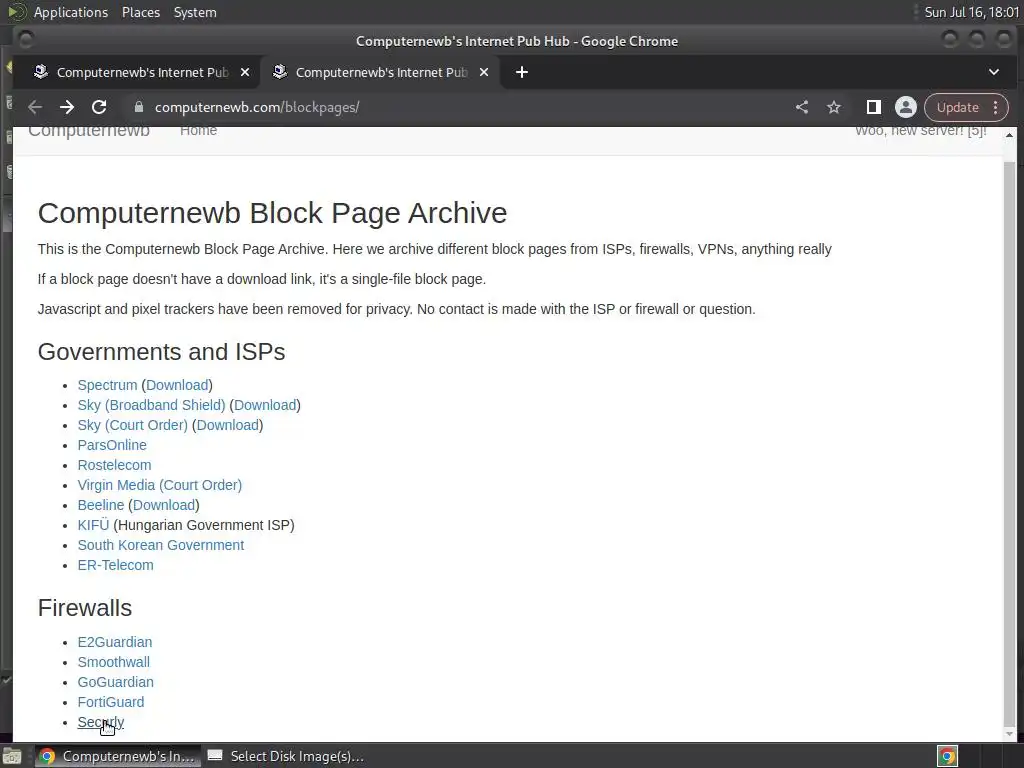This screenshot has height=768, width=1024.
Task: Click the clock showing Sun Jul 16
Action: click(x=972, y=12)
